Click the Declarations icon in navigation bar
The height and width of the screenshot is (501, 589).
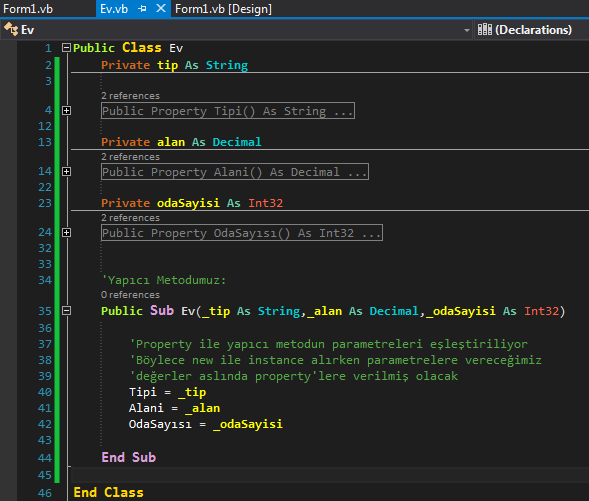tap(485, 29)
